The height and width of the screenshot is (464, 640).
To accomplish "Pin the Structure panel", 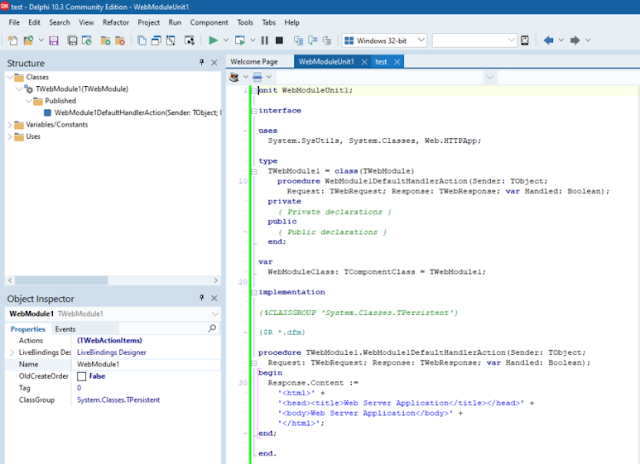I will click(202, 62).
